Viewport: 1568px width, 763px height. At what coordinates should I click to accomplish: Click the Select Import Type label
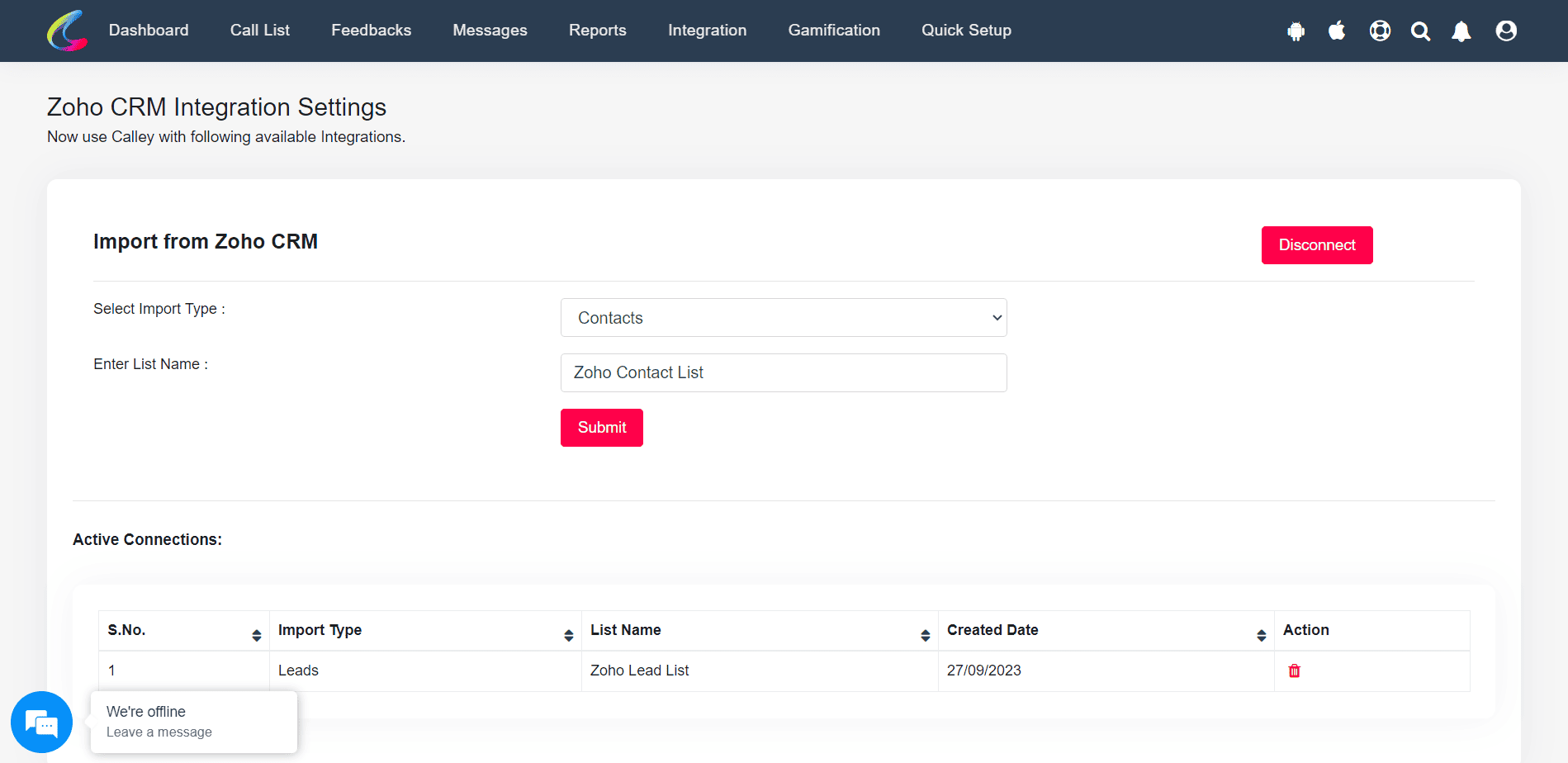(x=159, y=309)
